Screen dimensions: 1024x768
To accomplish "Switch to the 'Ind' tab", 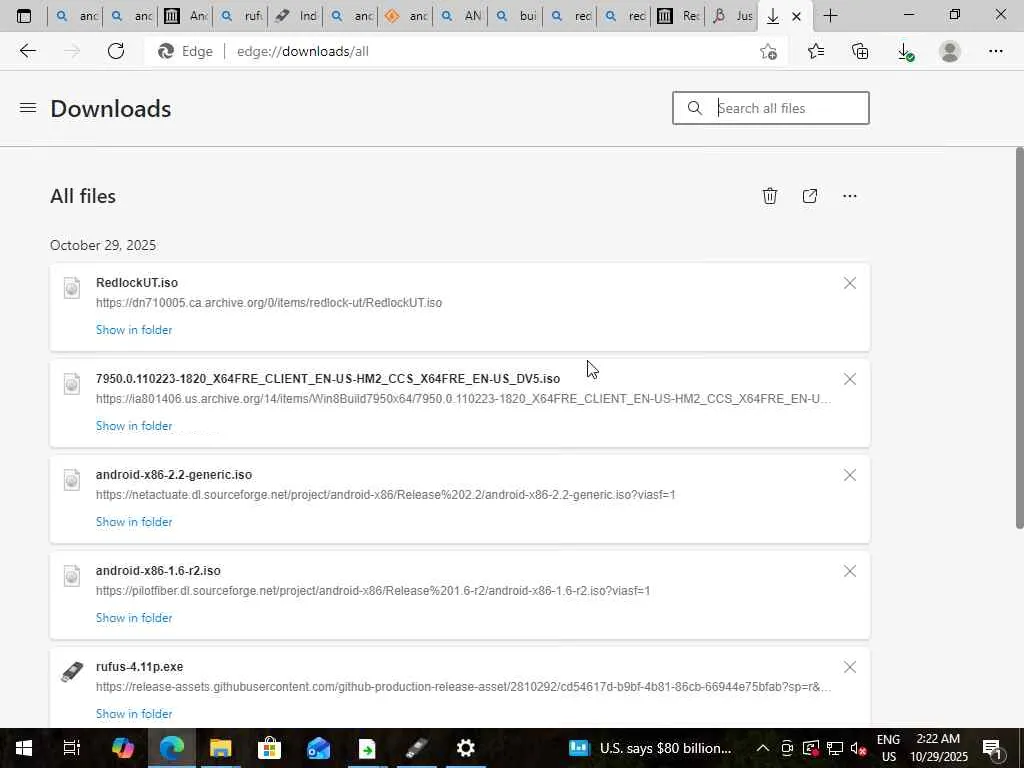I will (297, 16).
